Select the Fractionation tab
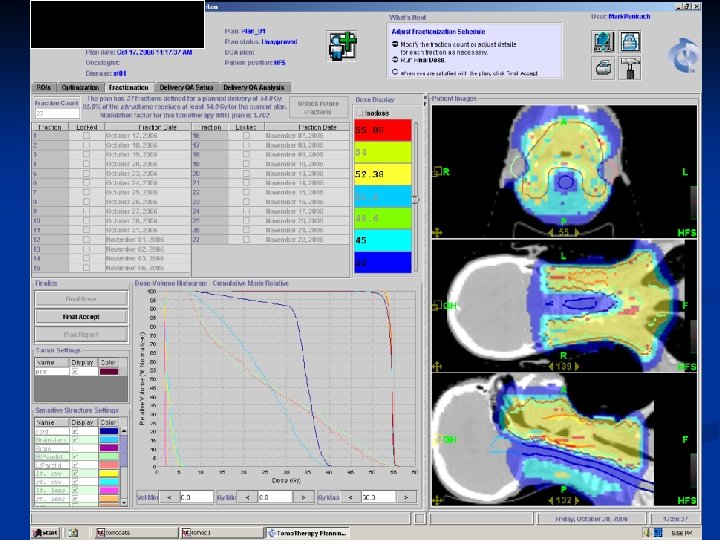This screenshot has height=540, width=720. click(129, 87)
